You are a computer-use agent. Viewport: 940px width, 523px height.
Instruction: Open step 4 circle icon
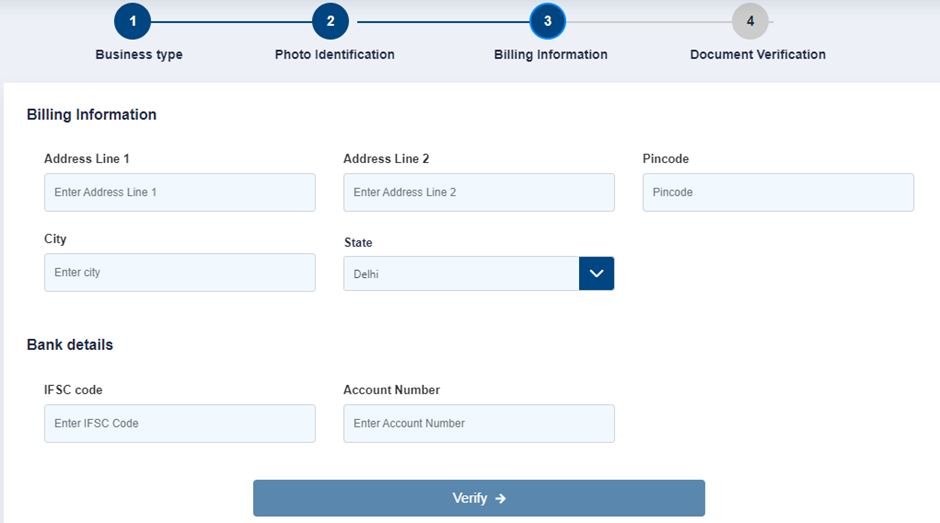(x=750, y=21)
